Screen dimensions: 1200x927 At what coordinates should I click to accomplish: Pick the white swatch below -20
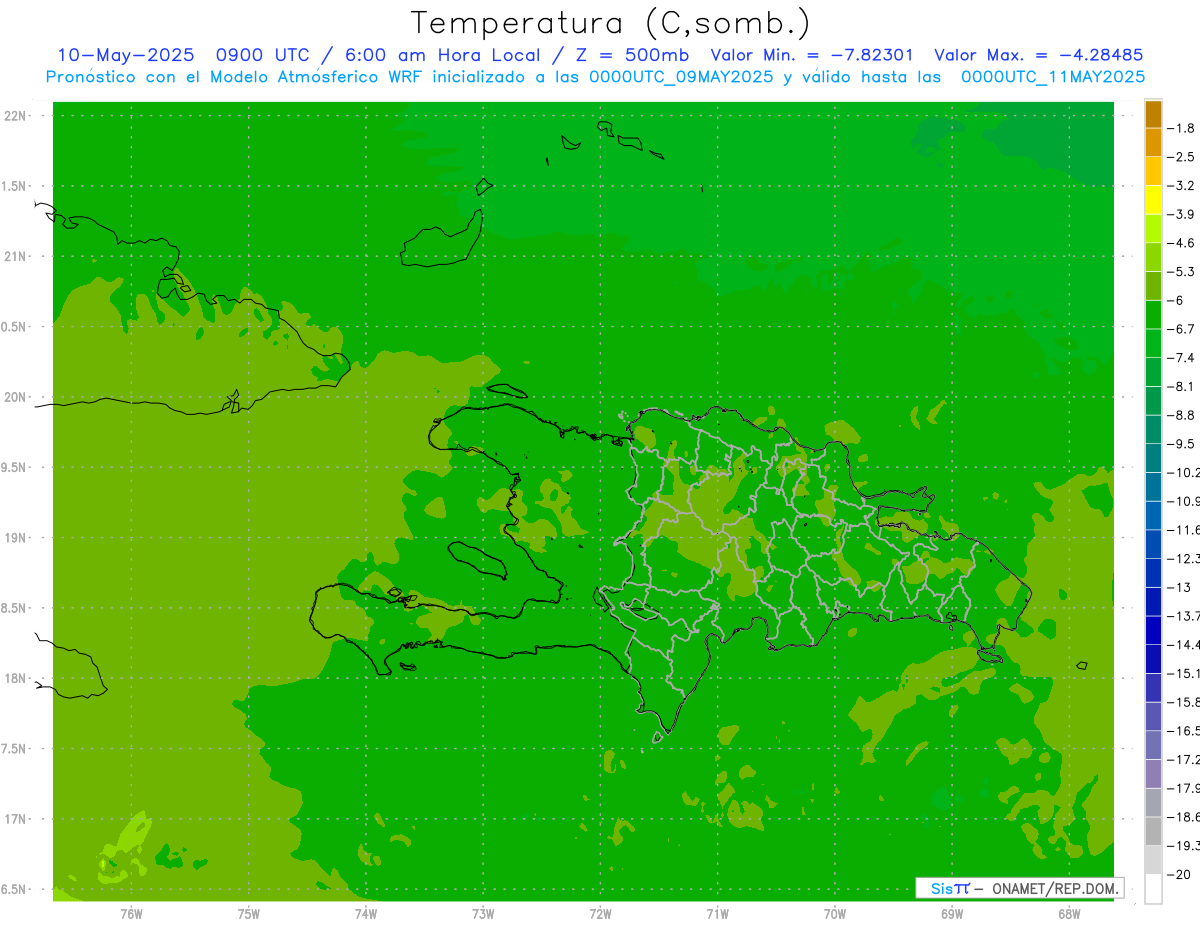(1153, 889)
